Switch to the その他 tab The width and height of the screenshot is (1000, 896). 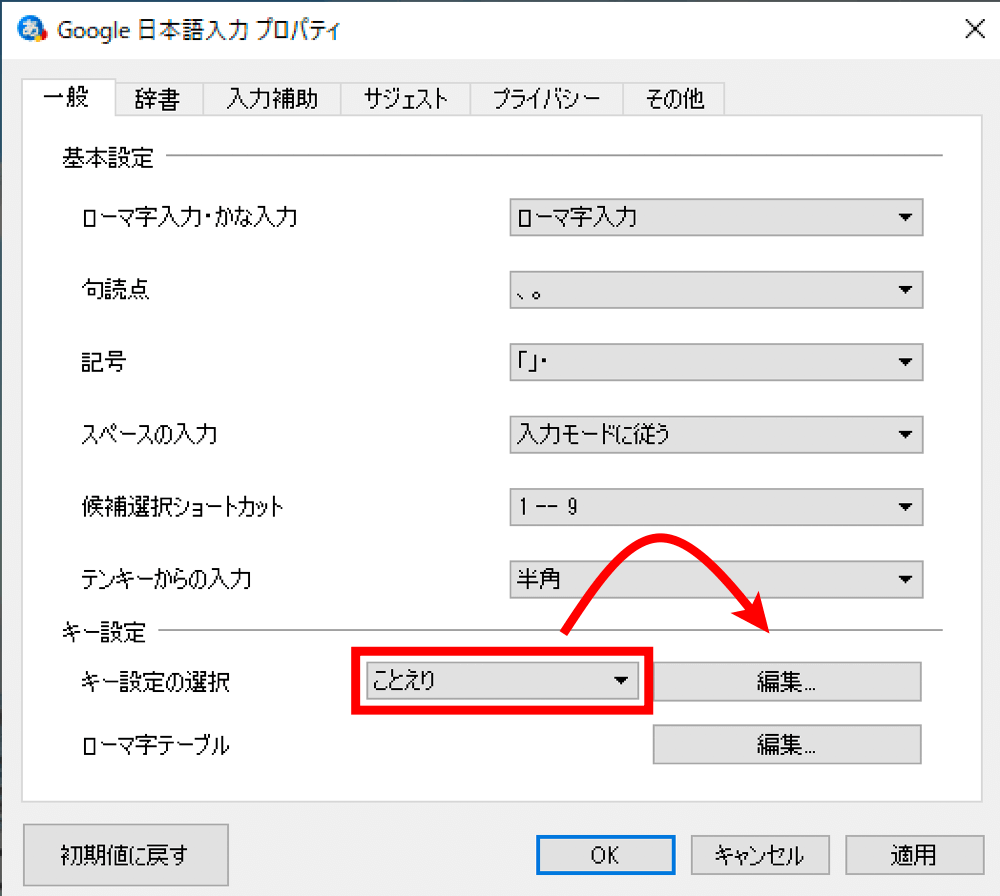674,99
